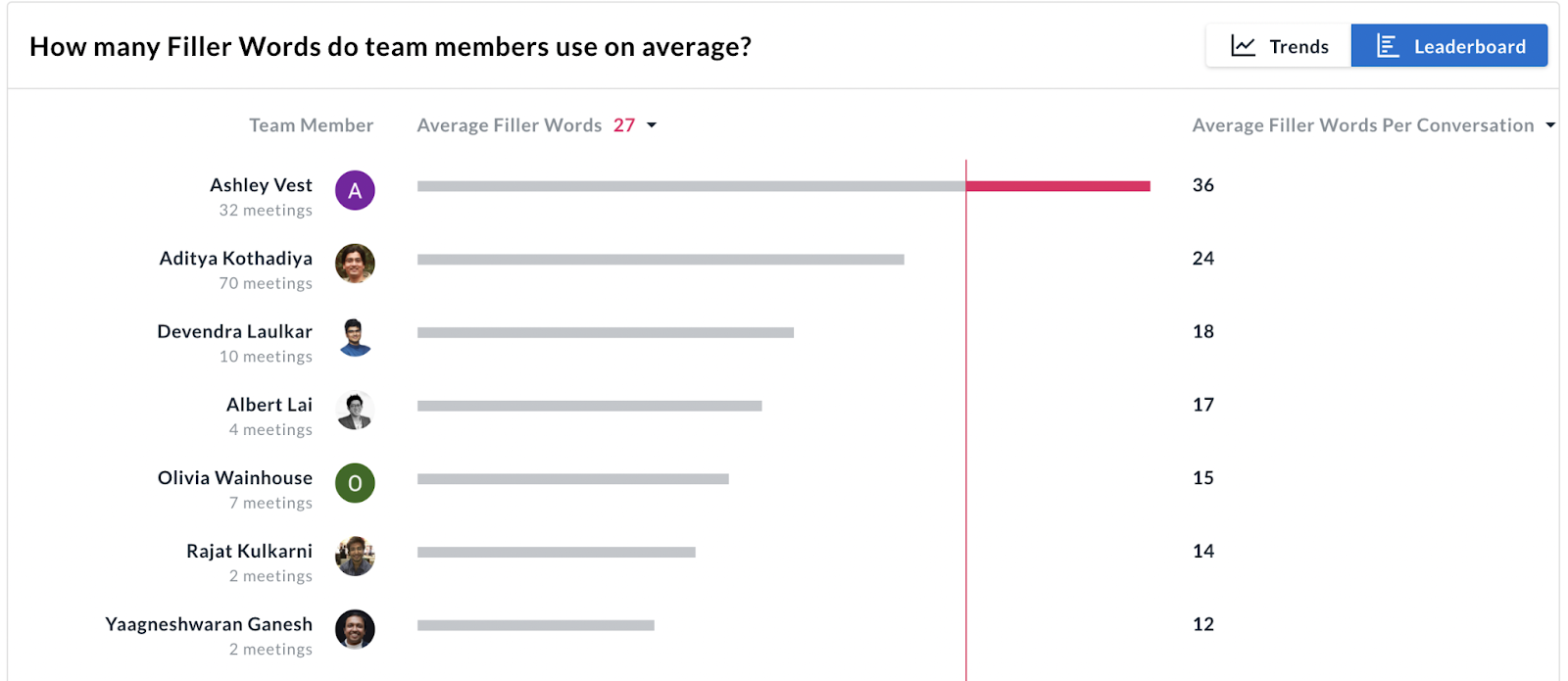The height and width of the screenshot is (681, 1568).
Task: Open the Ashley Vest team member link
Action: click(261, 185)
